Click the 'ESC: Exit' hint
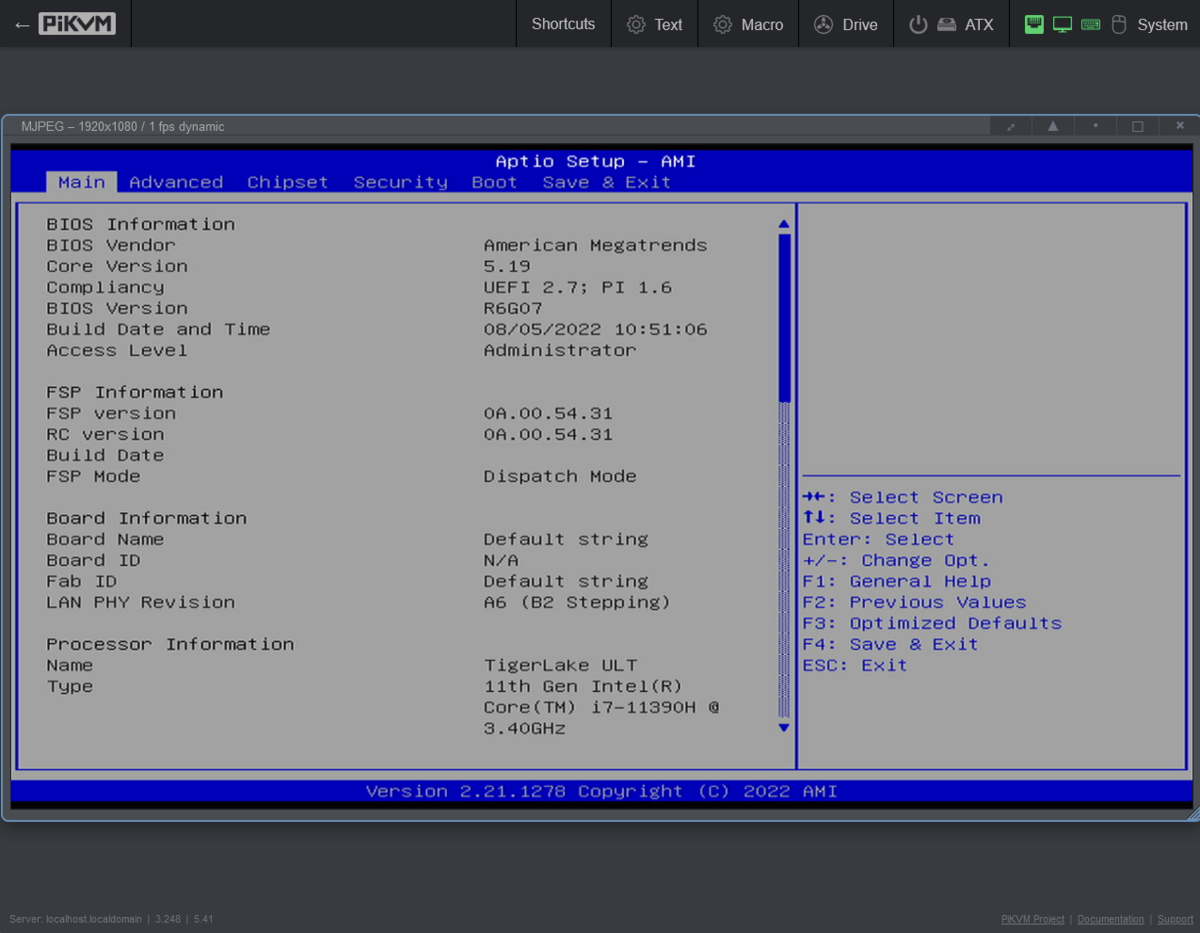The width and height of the screenshot is (1200, 933). tap(855, 665)
